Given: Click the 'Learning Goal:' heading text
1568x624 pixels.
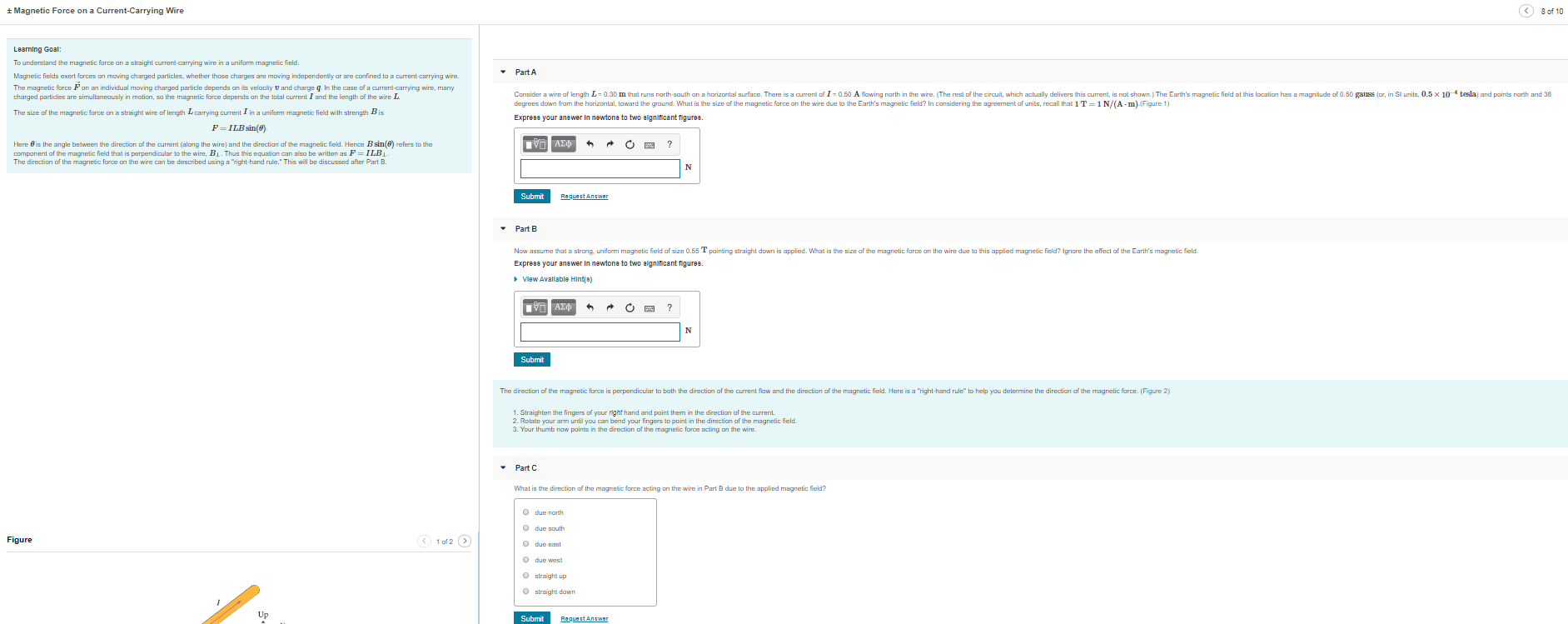Looking at the screenshot, I should (x=37, y=49).
